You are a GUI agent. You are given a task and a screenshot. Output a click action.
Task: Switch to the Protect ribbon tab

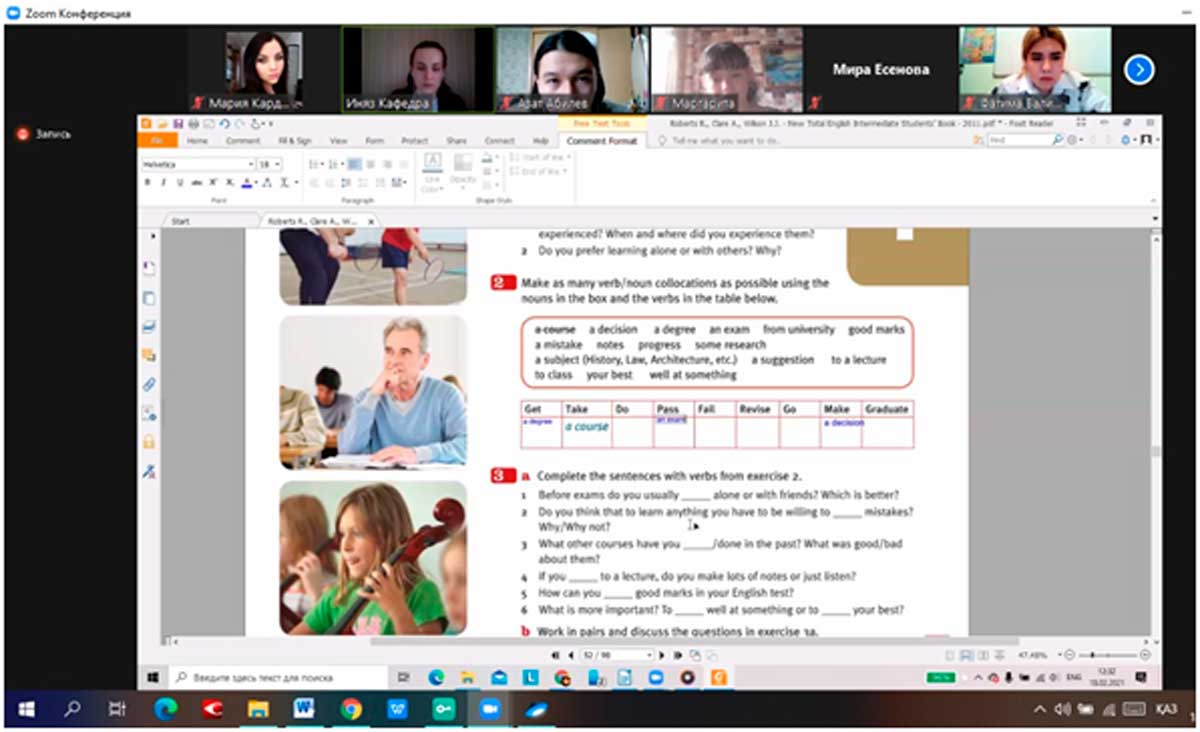click(414, 141)
